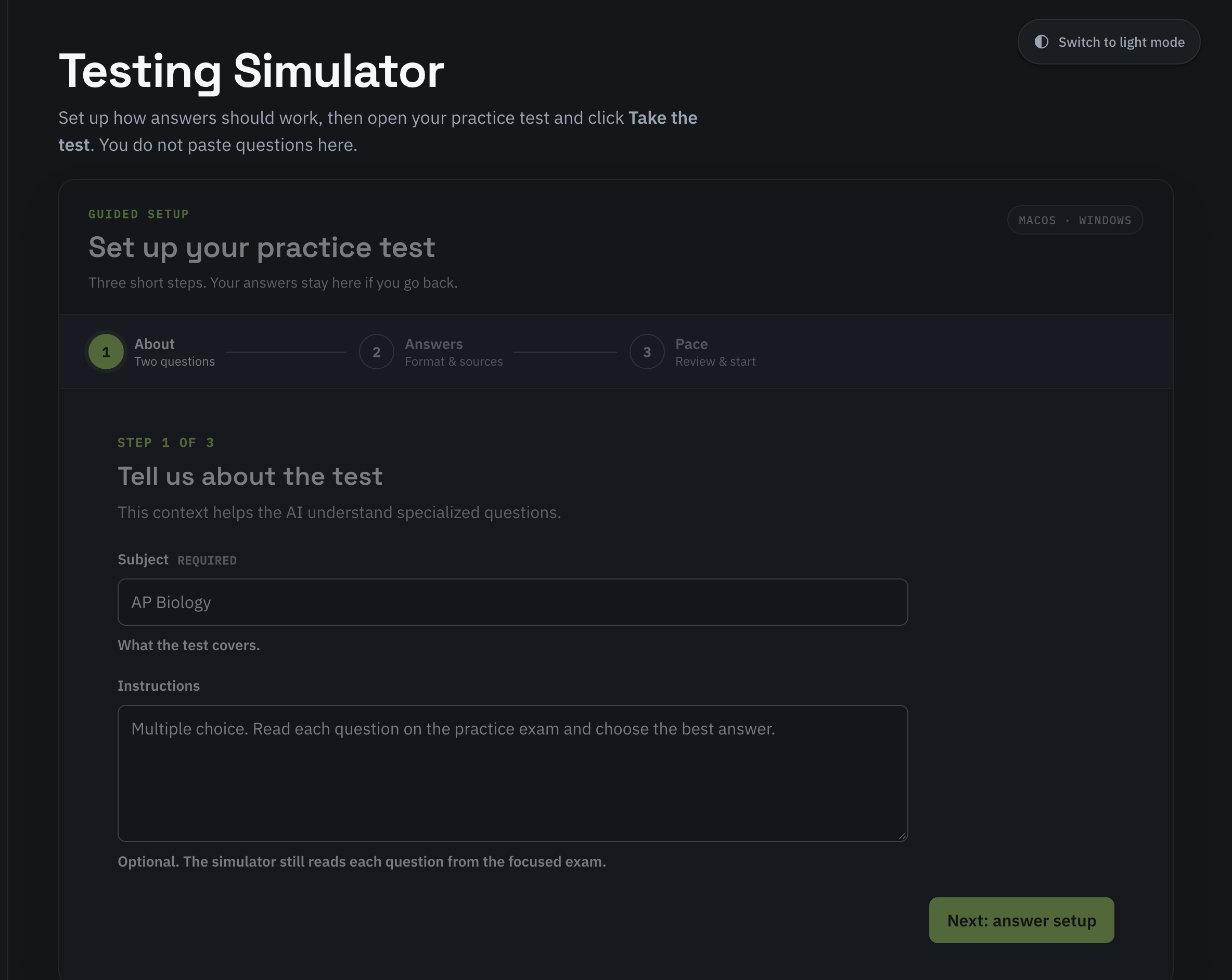
Task: Click the Testing Simulator heading
Action: pos(251,71)
